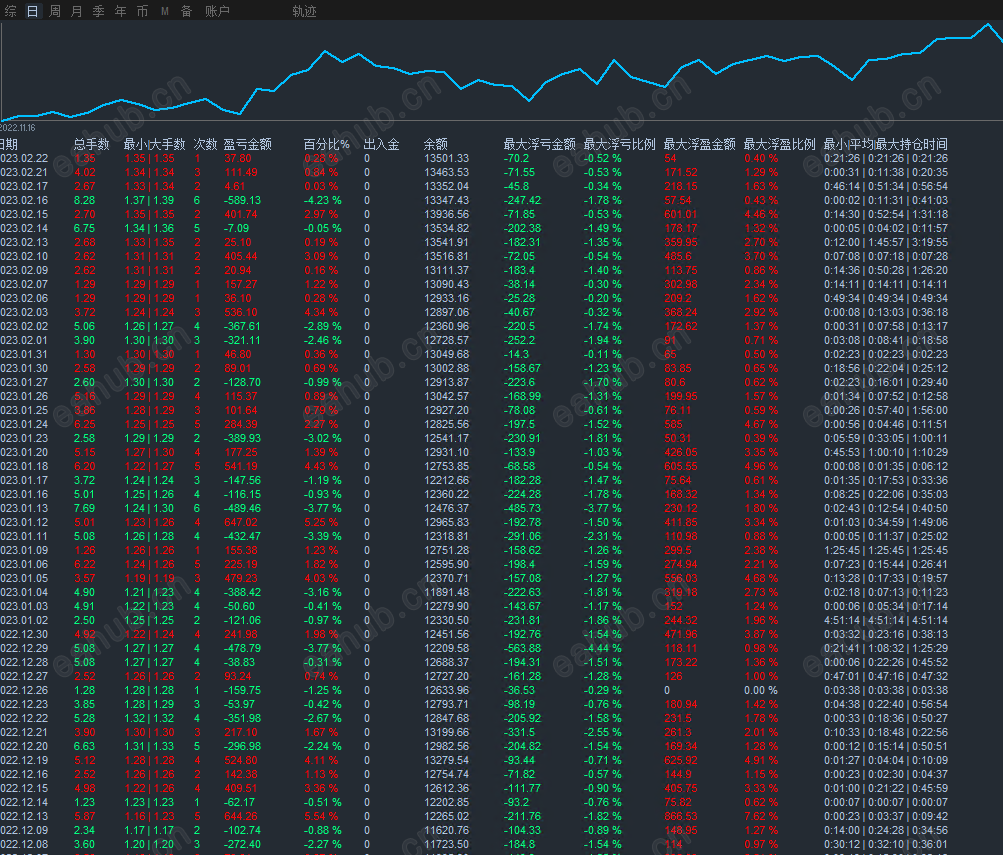Click the M tab
The image size is (1003, 855).
click(164, 11)
